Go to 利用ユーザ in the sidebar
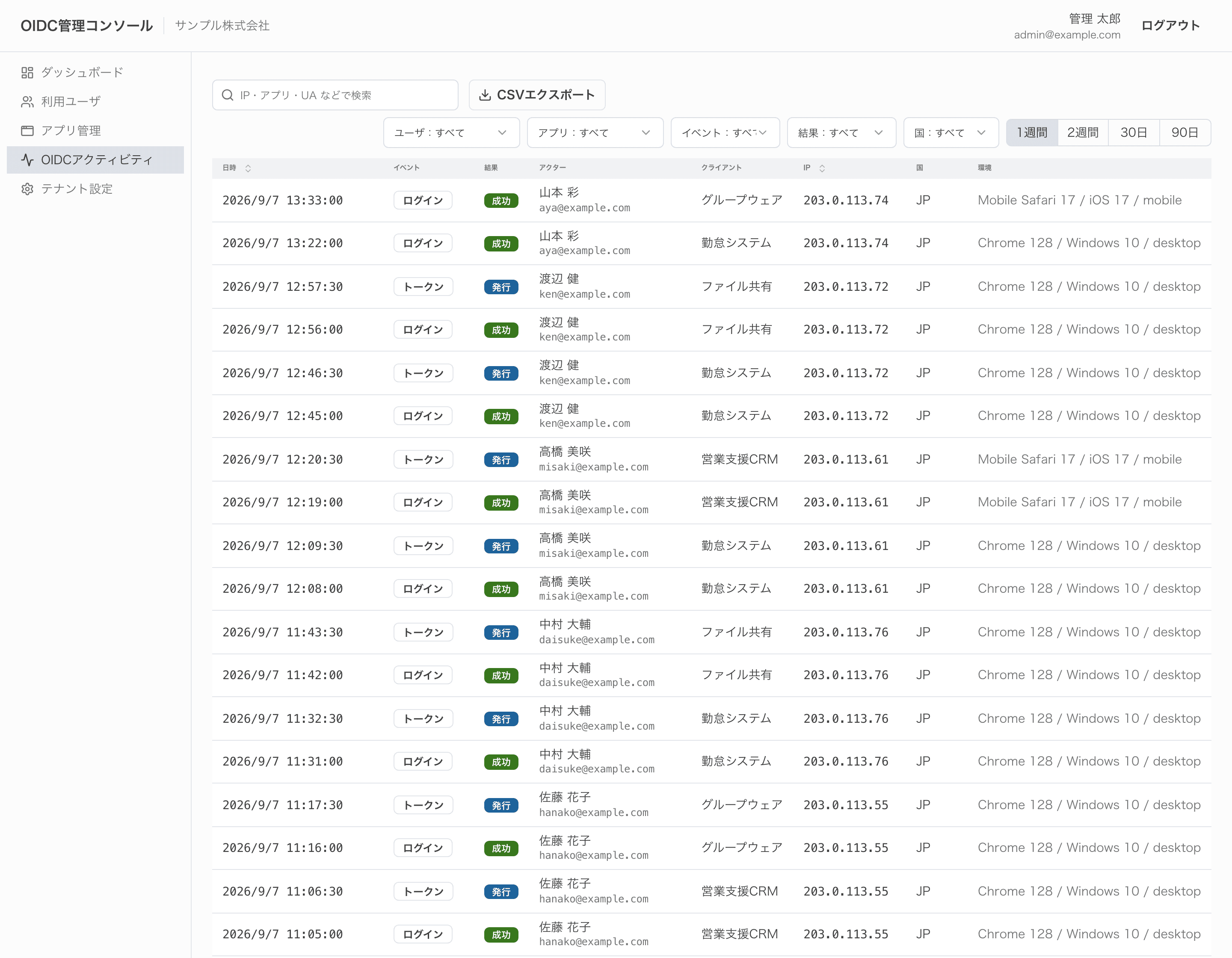Screen dimensions: 1232x958 tap(95, 101)
